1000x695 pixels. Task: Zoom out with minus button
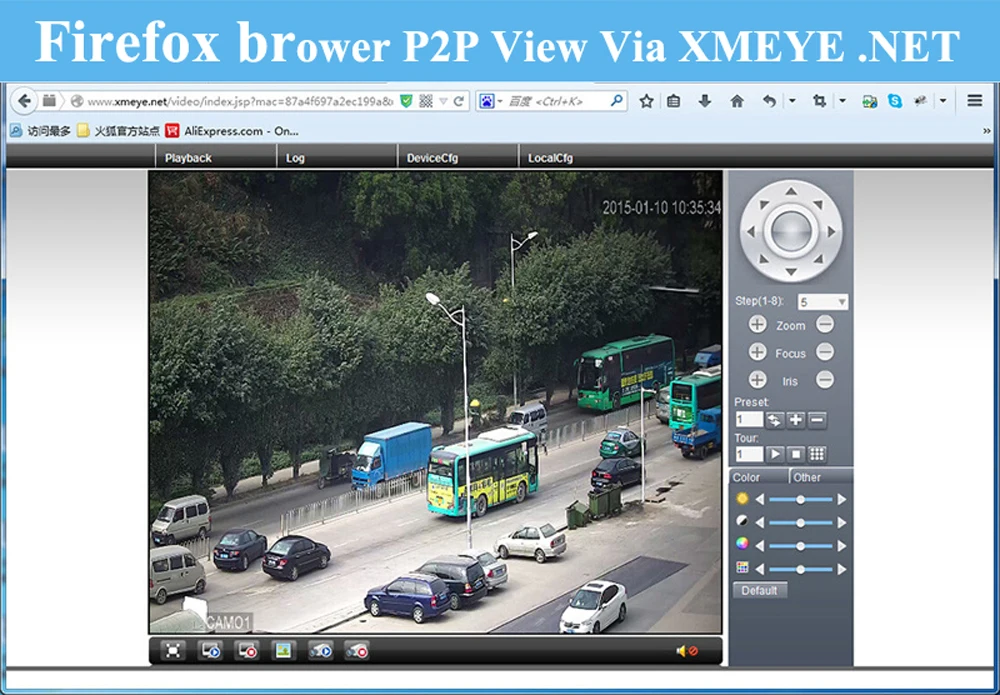point(825,325)
